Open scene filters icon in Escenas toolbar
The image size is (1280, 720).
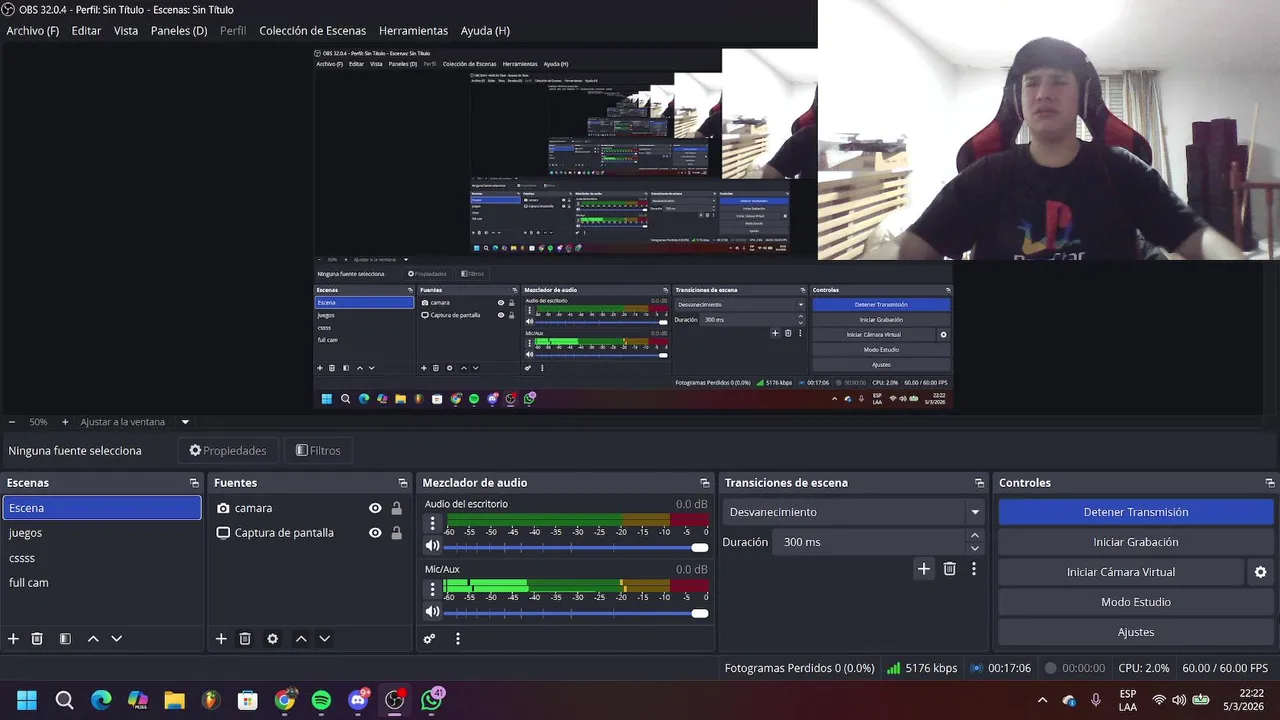(x=65, y=639)
